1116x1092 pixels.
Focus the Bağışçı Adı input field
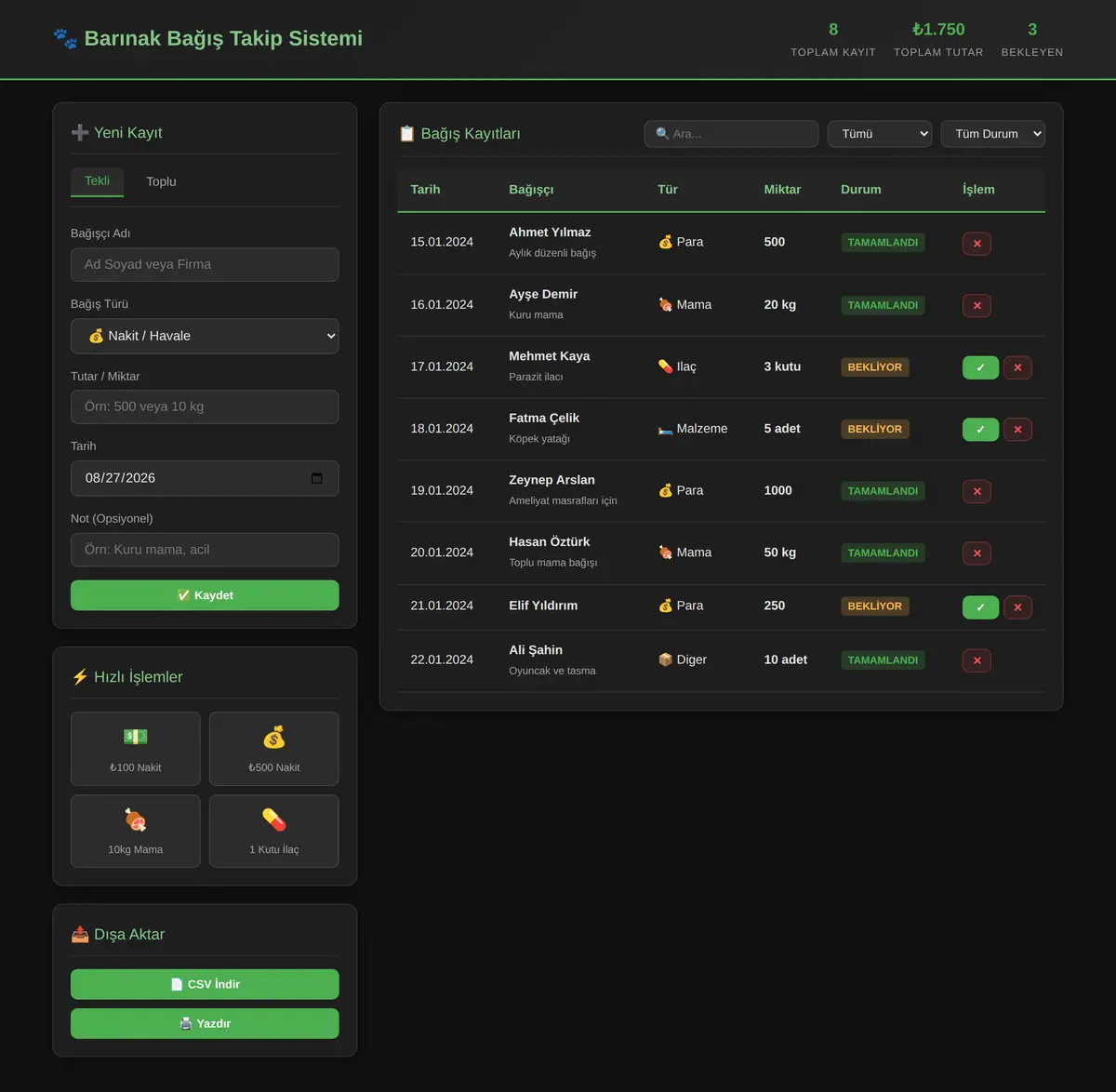pos(205,264)
